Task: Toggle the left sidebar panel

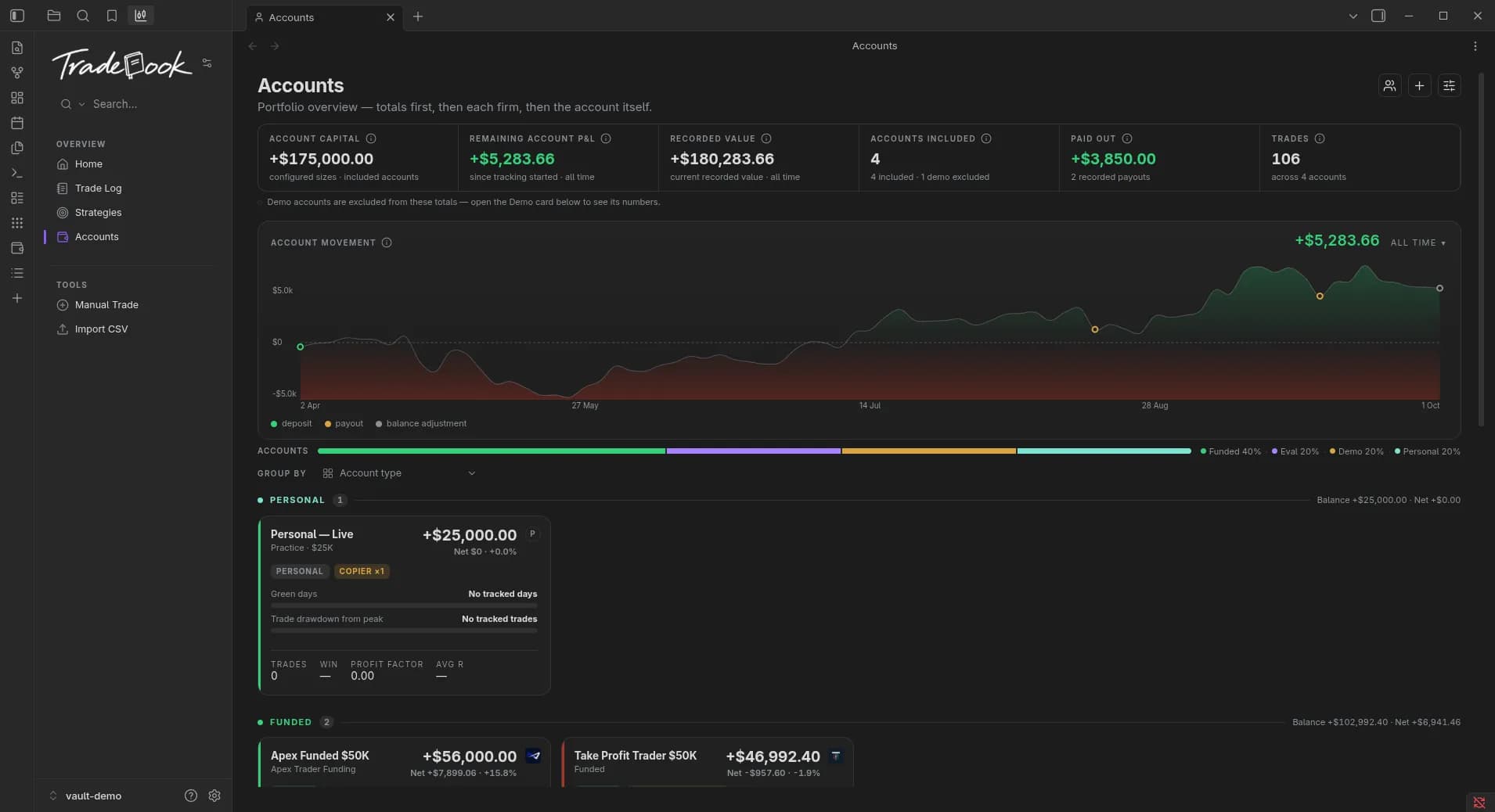Action: [17, 16]
